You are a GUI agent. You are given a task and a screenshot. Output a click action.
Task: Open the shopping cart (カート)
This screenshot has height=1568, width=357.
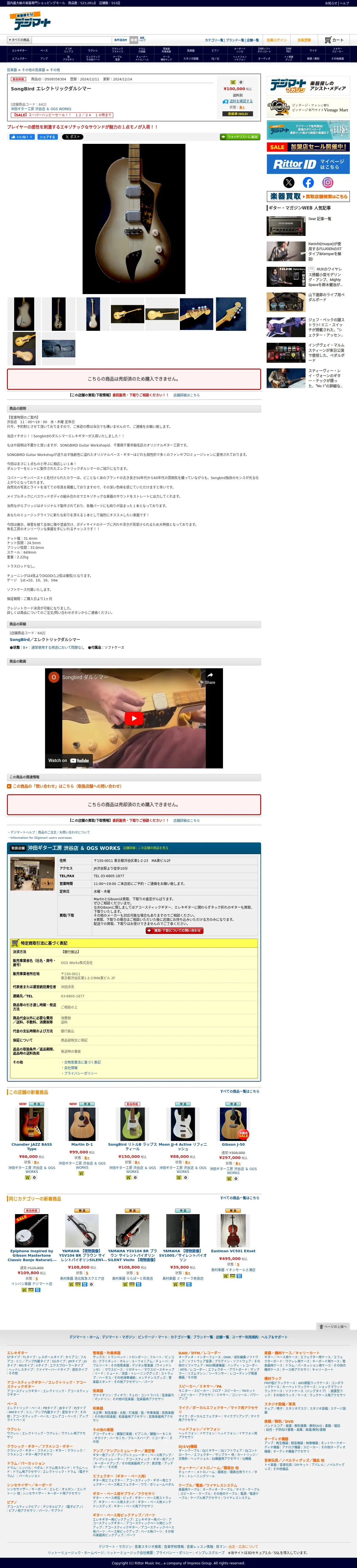point(334,40)
